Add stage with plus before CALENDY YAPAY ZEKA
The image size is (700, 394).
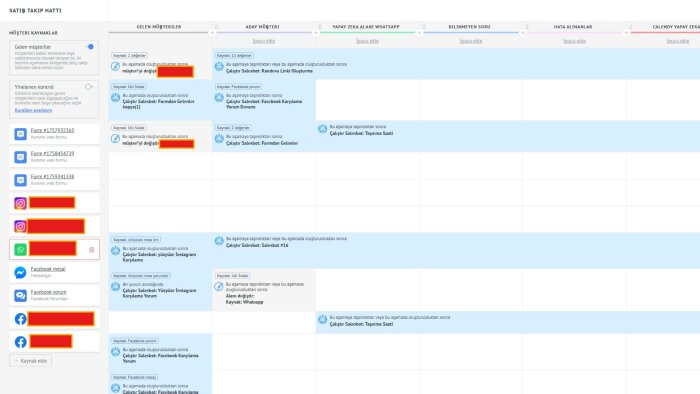(x=627, y=33)
